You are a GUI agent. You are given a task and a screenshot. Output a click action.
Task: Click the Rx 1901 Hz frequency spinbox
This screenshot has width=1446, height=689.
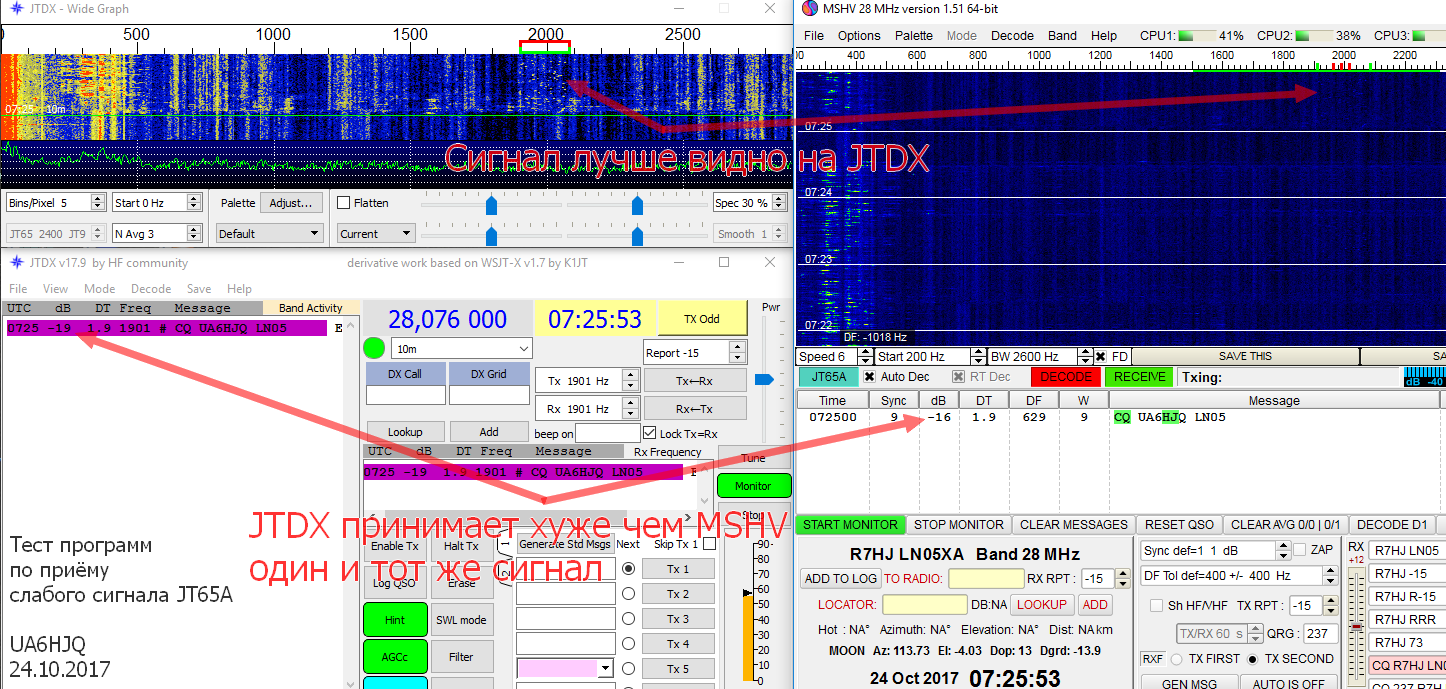pyautogui.click(x=587, y=409)
